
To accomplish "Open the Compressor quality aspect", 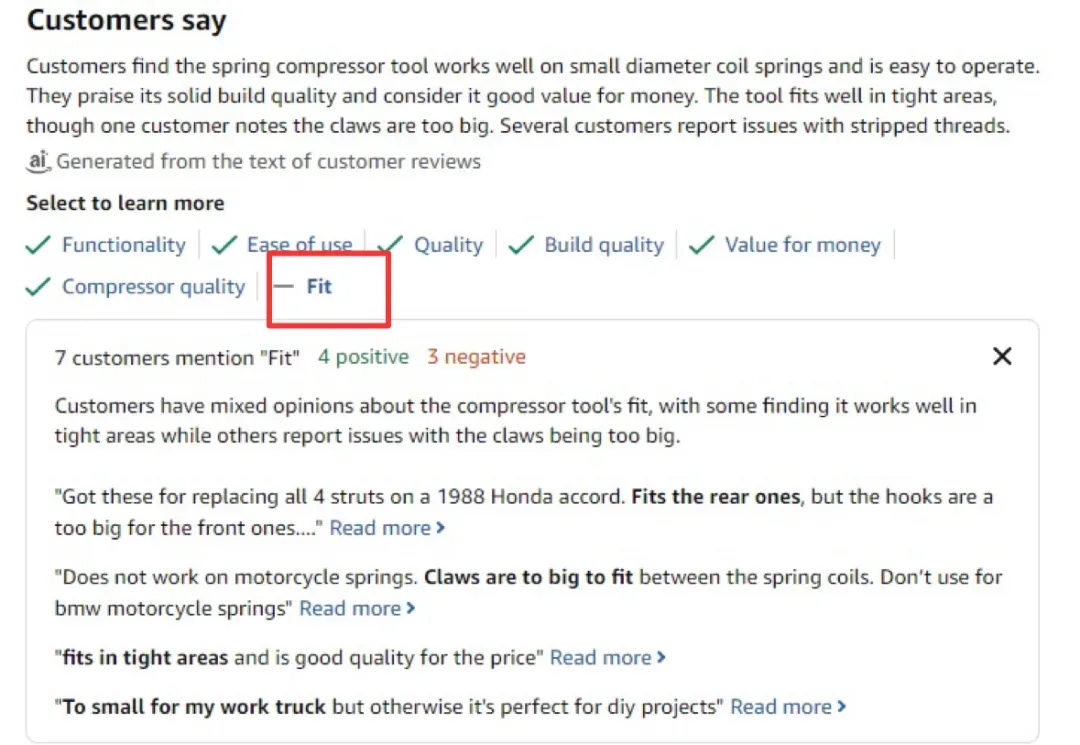I will [153, 287].
